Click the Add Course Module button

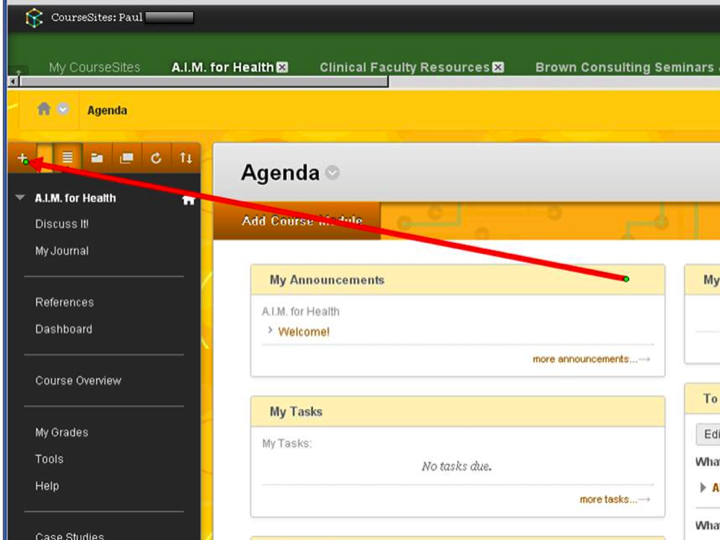coord(297,221)
